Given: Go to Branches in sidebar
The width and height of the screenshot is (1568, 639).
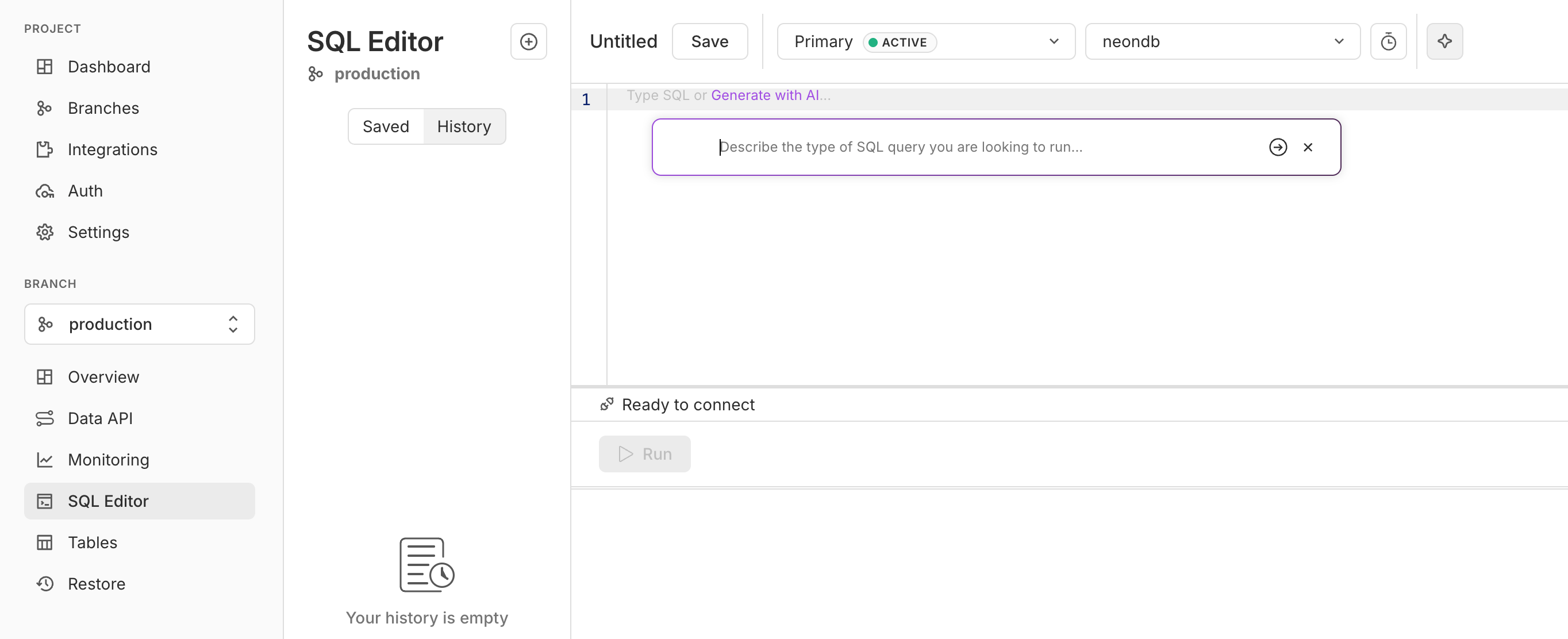Looking at the screenshot, I should (x=103, y=107).
